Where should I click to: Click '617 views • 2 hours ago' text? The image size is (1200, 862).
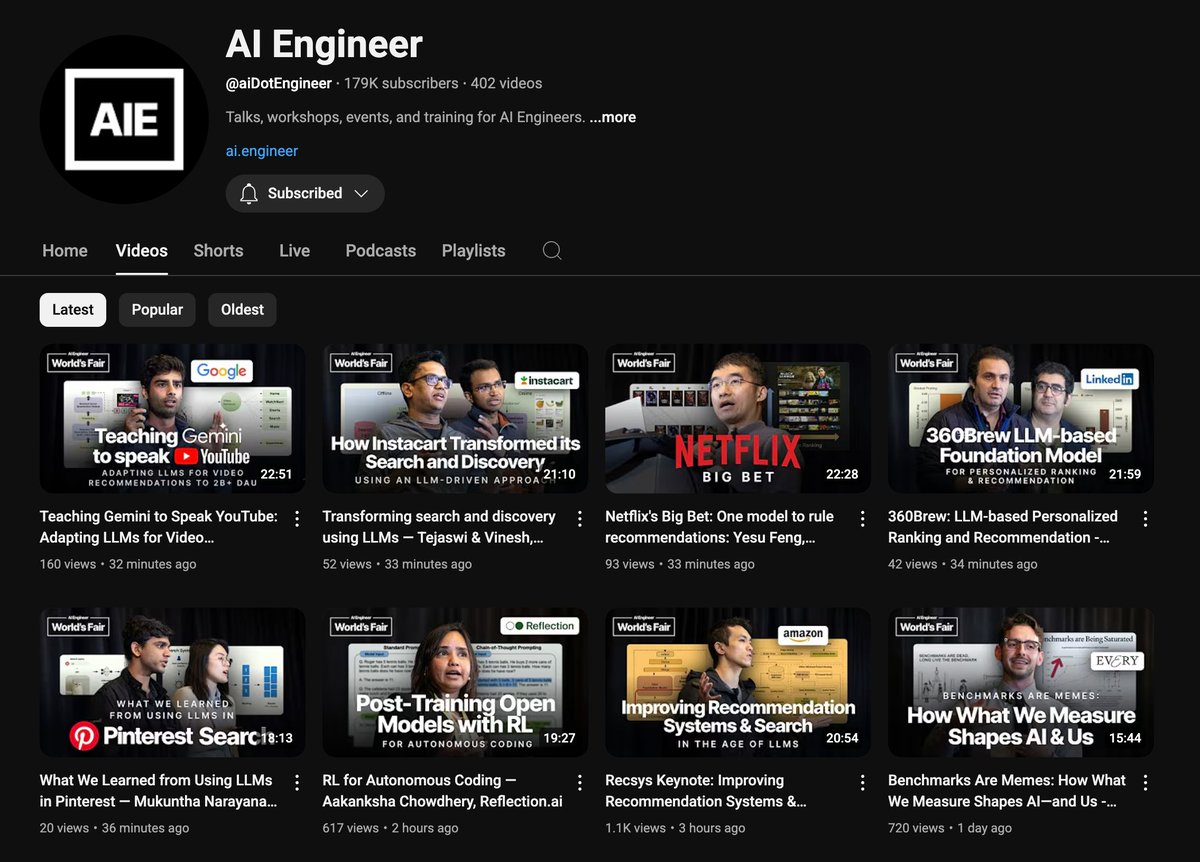coord(391,828)
